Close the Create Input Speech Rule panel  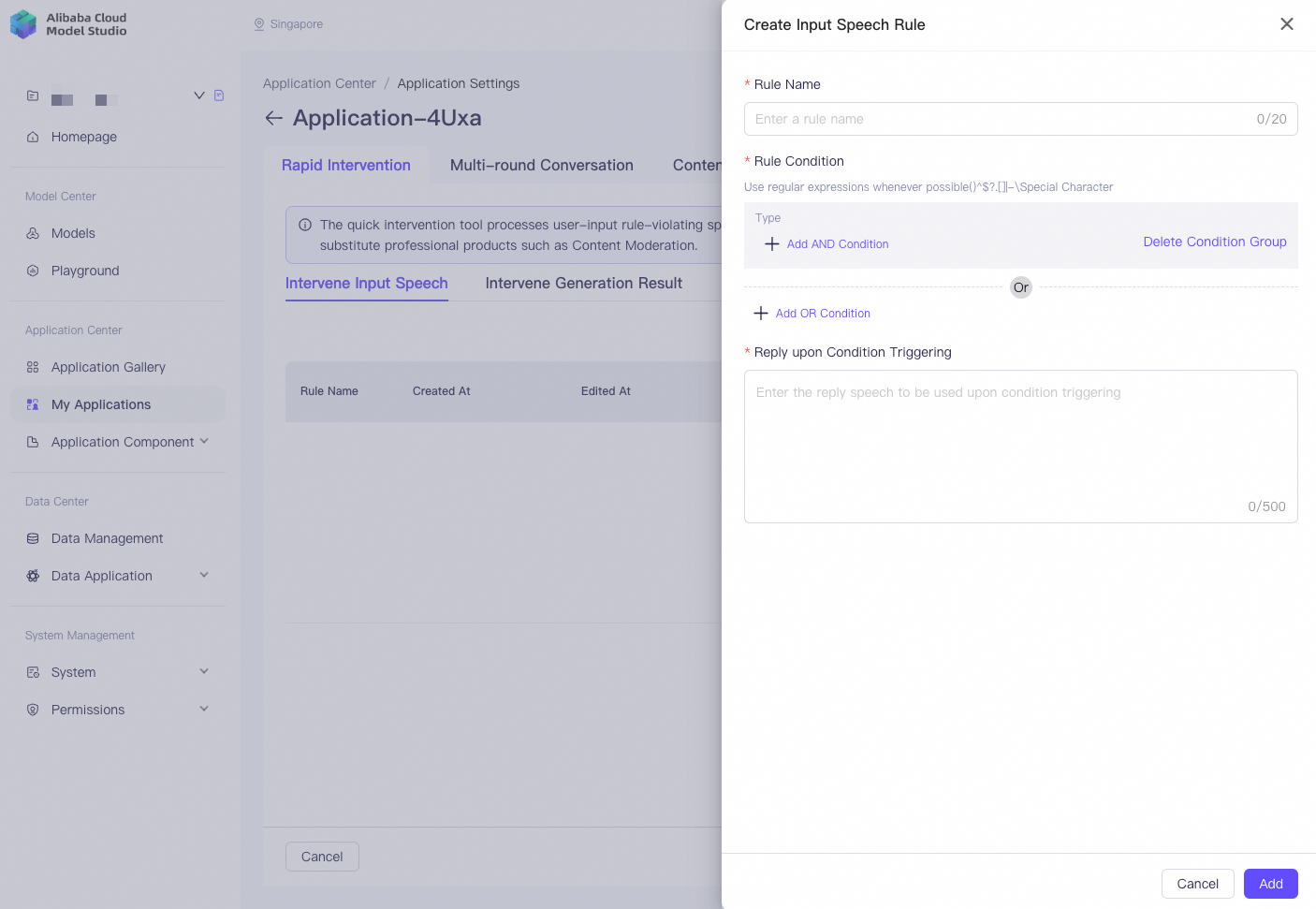click(x=1287, y=24)
